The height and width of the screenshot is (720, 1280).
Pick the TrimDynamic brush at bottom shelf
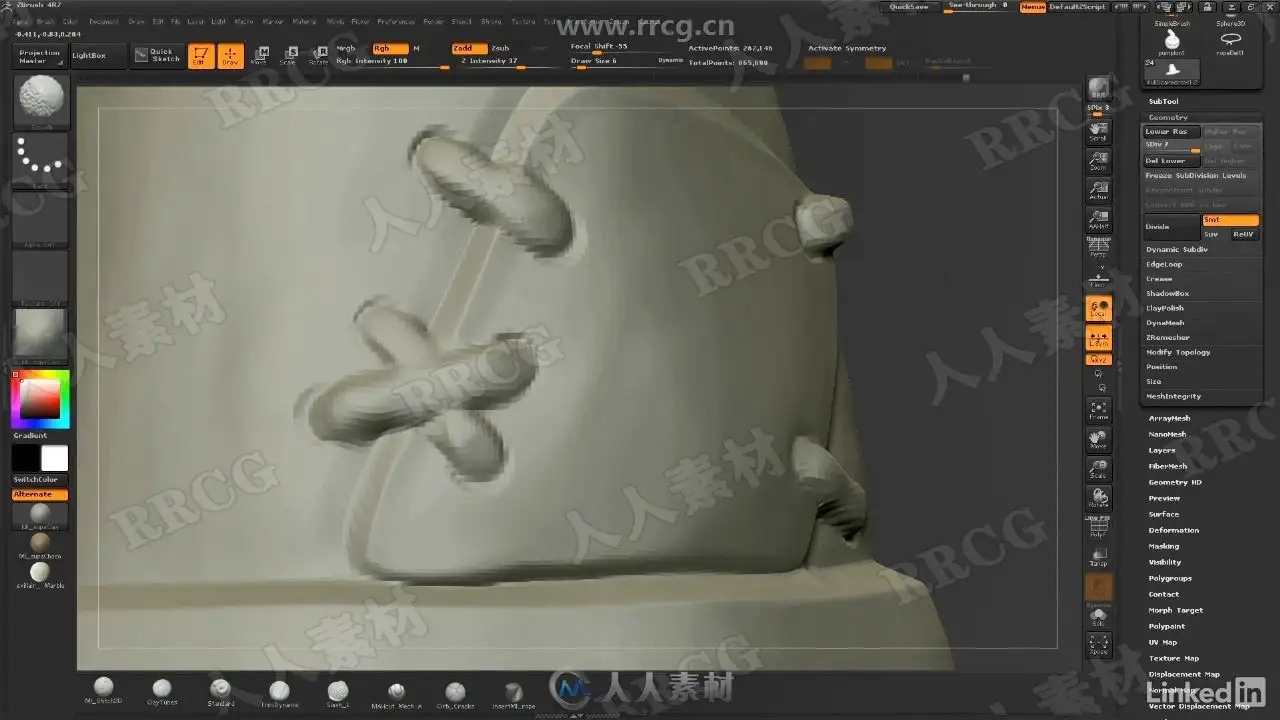point(279,692)
